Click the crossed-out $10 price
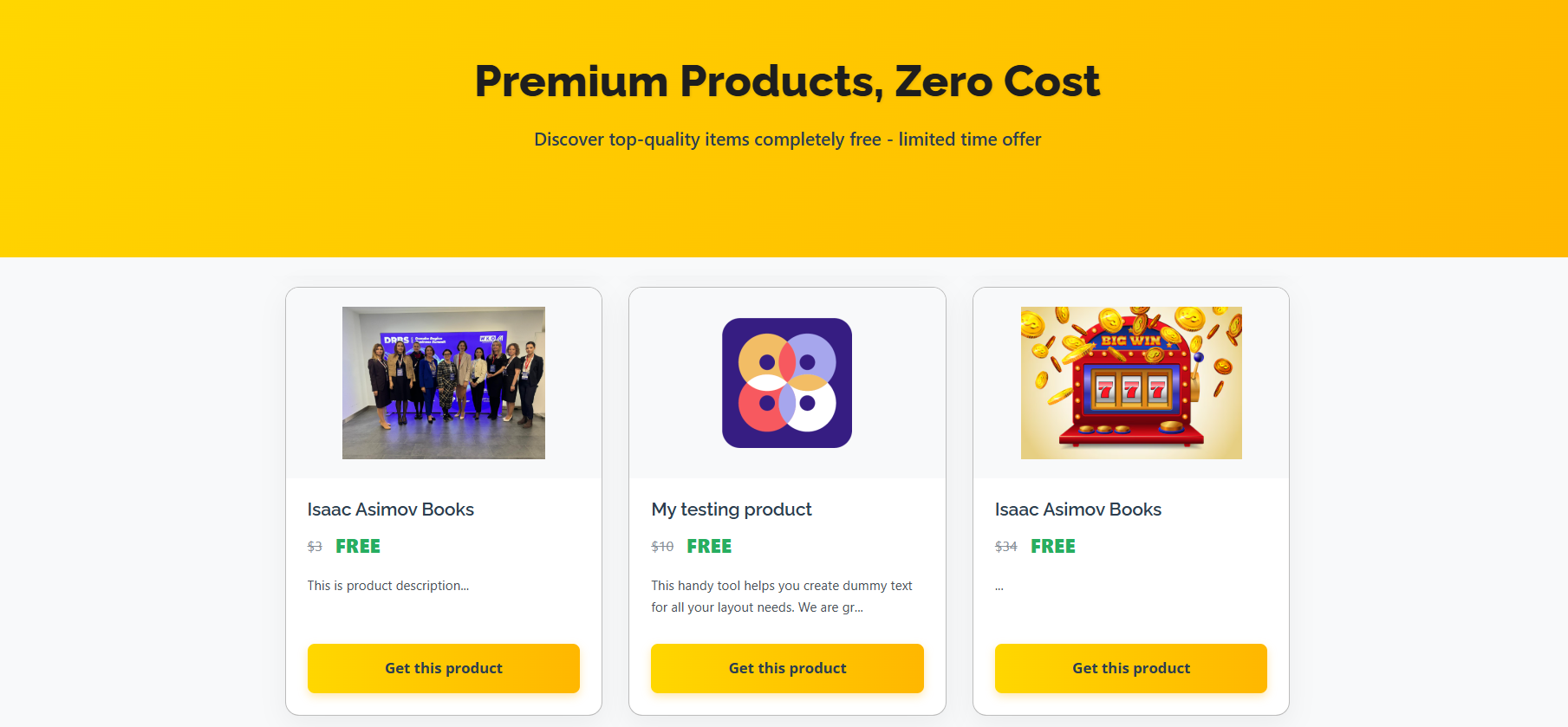Screen dimensions: 1568x727 [662, 547]
